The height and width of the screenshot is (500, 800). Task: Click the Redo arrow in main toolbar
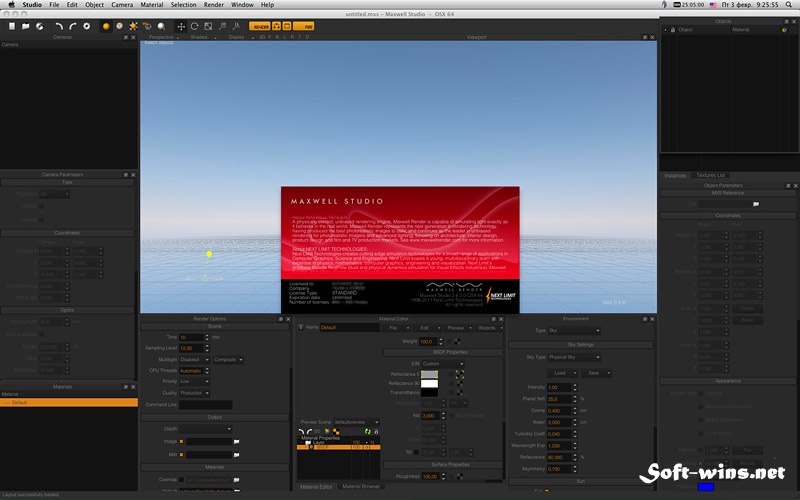click(x=72, y=26)
